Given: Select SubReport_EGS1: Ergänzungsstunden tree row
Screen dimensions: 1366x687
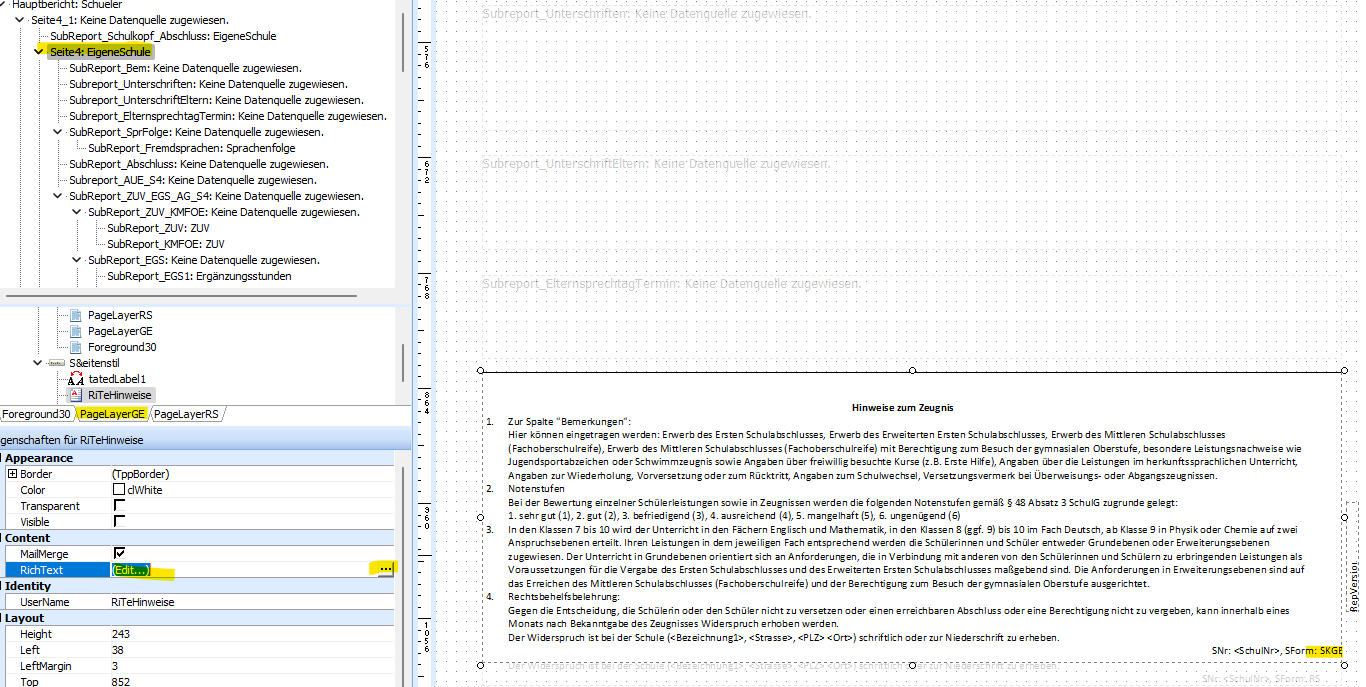Looking at the screenshot, I should tap(199, 276).
